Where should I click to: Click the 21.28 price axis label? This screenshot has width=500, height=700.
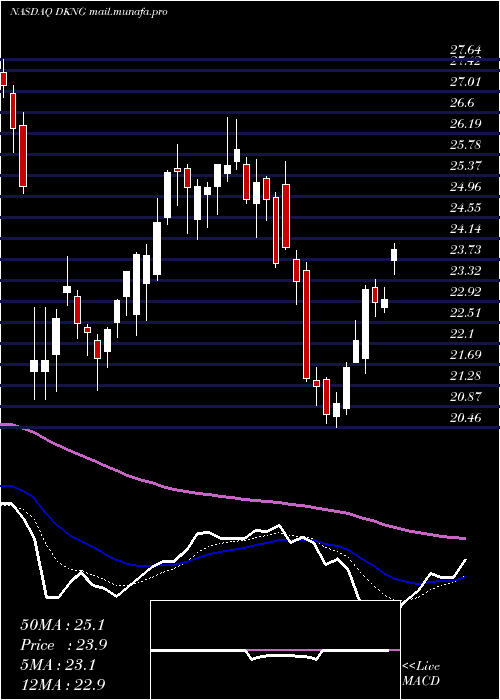pyautogui.click(x=467, y=375)
